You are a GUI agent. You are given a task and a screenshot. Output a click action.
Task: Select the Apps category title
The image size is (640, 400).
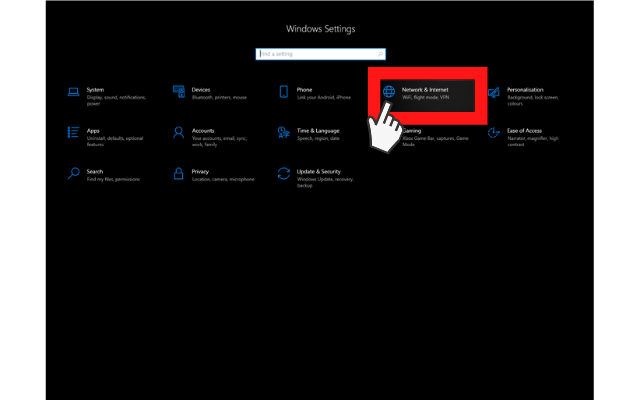click(93, 131)
